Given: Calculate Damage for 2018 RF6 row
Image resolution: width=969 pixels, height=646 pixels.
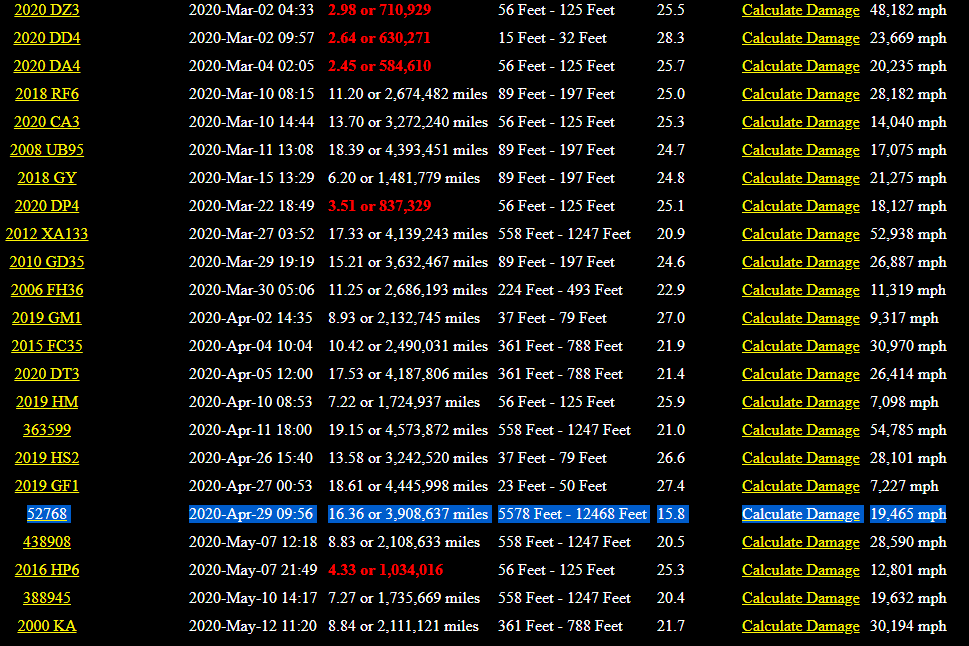Looking at the screenshot, I should 800,94.
